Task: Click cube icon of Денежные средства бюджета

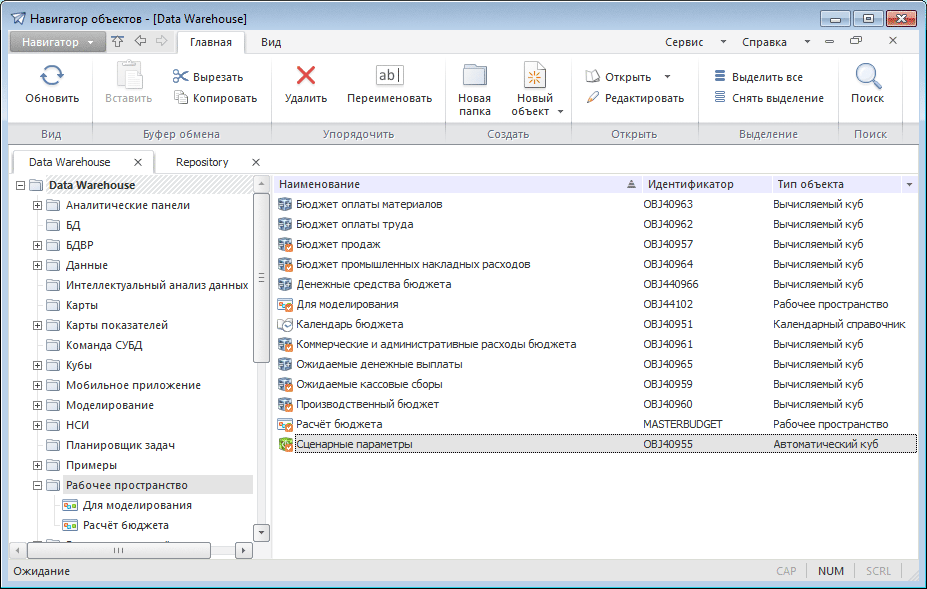Action: [285, 284]
